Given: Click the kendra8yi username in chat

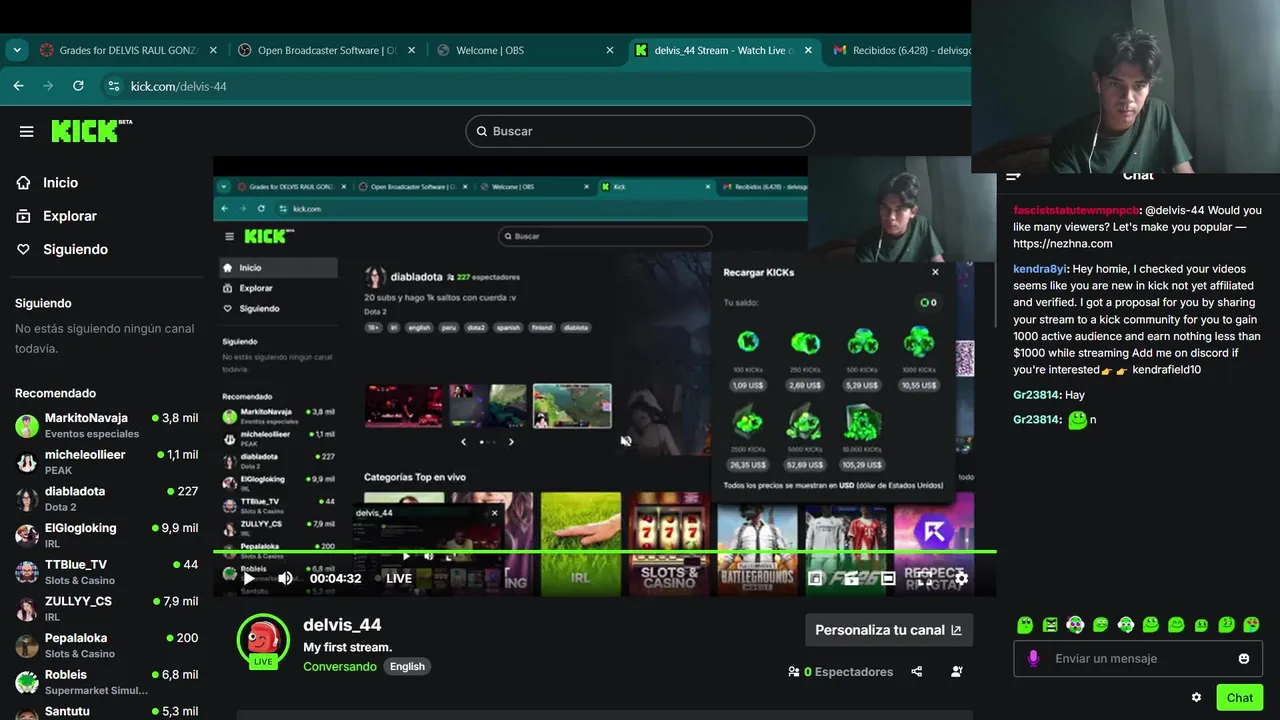Looking at the screenshot, I should point(1040,269).
